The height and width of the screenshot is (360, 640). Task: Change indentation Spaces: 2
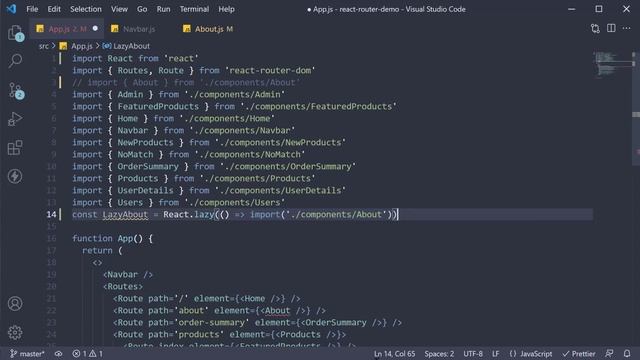[x=439, y=353]
